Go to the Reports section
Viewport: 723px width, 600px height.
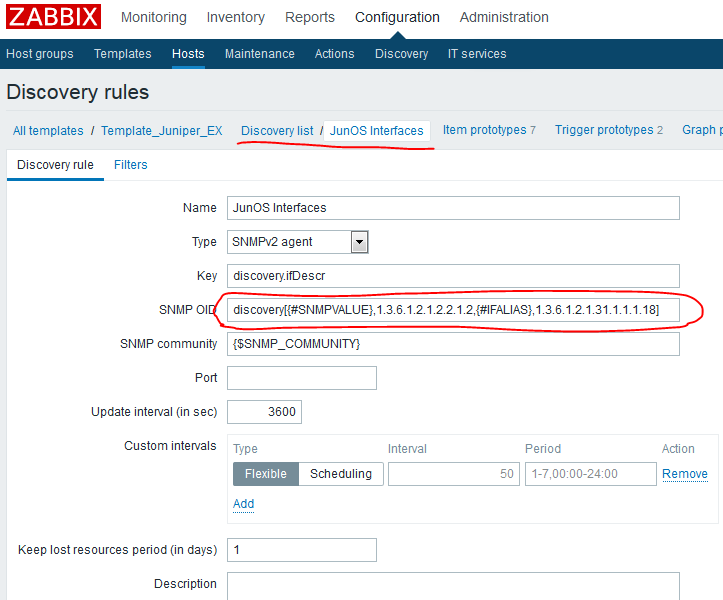click(x=310, y=17)
